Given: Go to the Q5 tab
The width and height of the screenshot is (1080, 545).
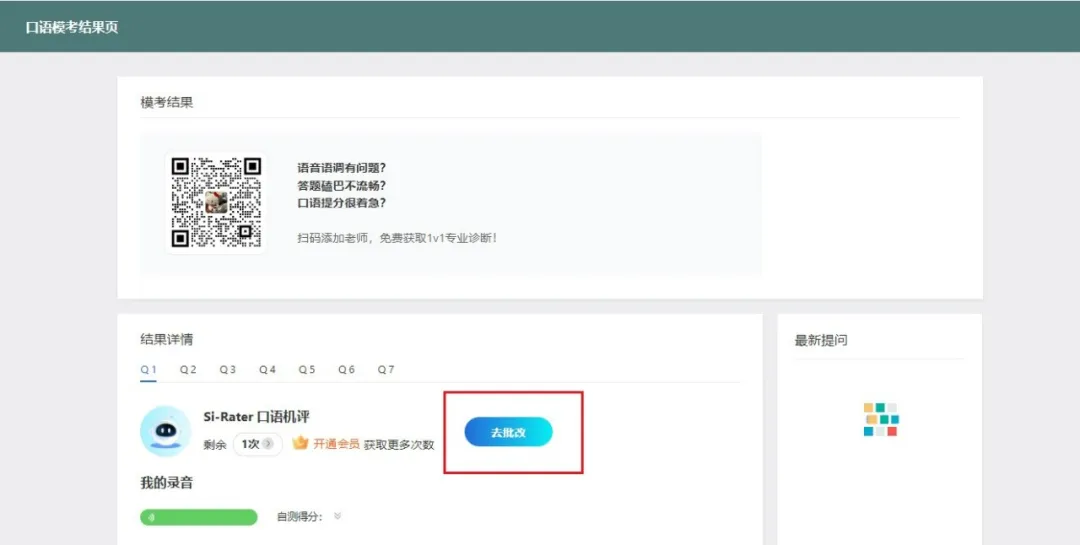Looking at the screenshot, I should tap(307, 370).
